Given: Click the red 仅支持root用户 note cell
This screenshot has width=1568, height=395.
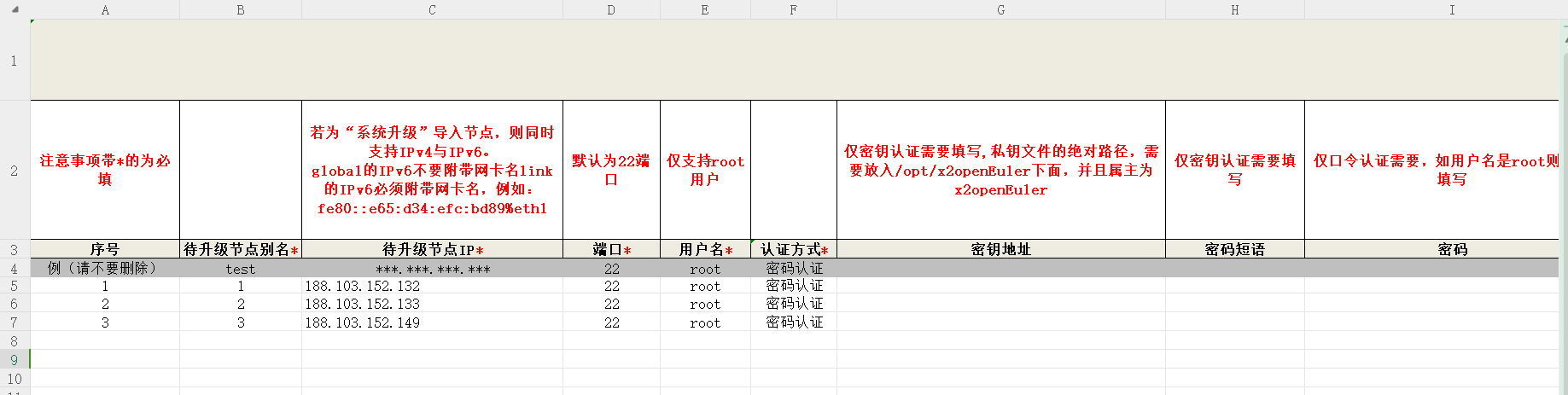Looking at the screenshot, I should tap(705, 170).
